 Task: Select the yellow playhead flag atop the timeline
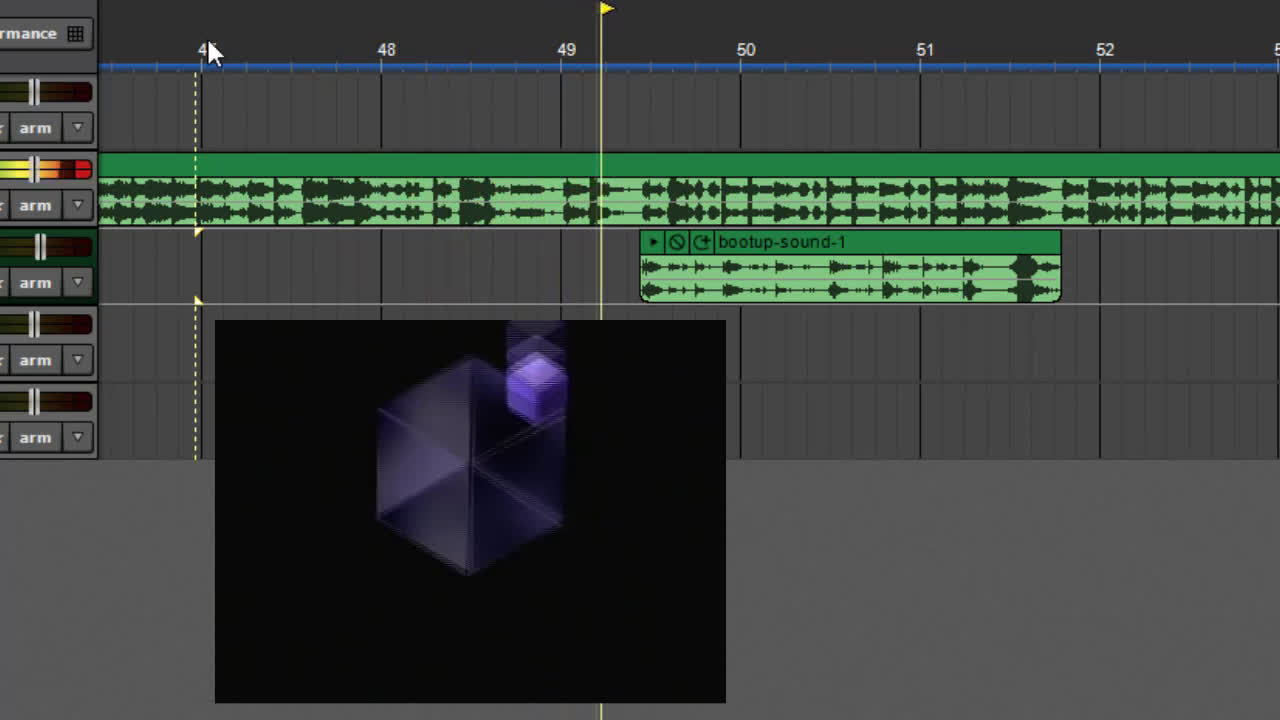point(606,9)
